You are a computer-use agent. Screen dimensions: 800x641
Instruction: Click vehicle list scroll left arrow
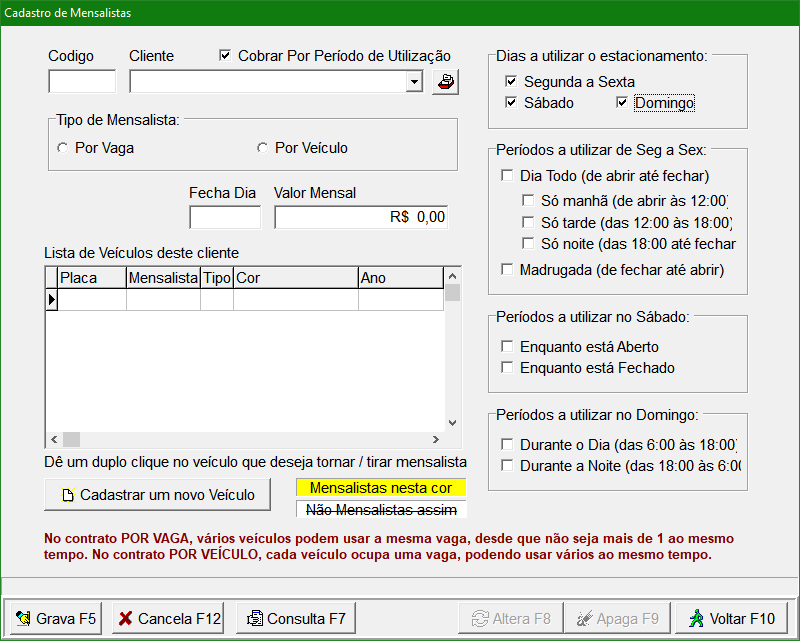tap(54, 439)
